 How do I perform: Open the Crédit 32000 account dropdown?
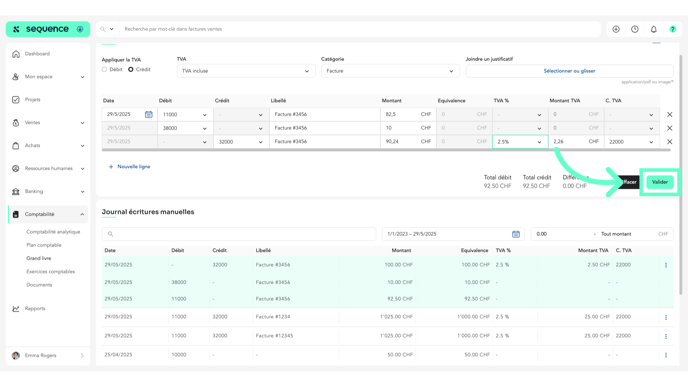pos(241,142)
